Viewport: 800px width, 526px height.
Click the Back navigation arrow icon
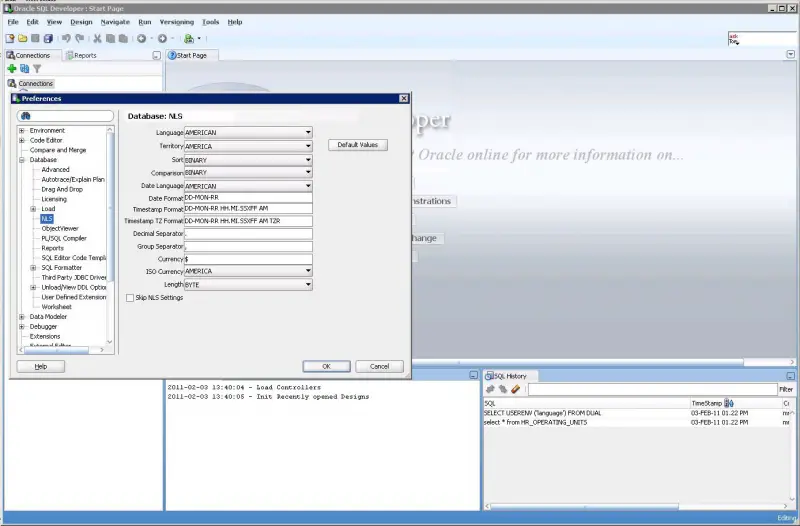[141, 39]
